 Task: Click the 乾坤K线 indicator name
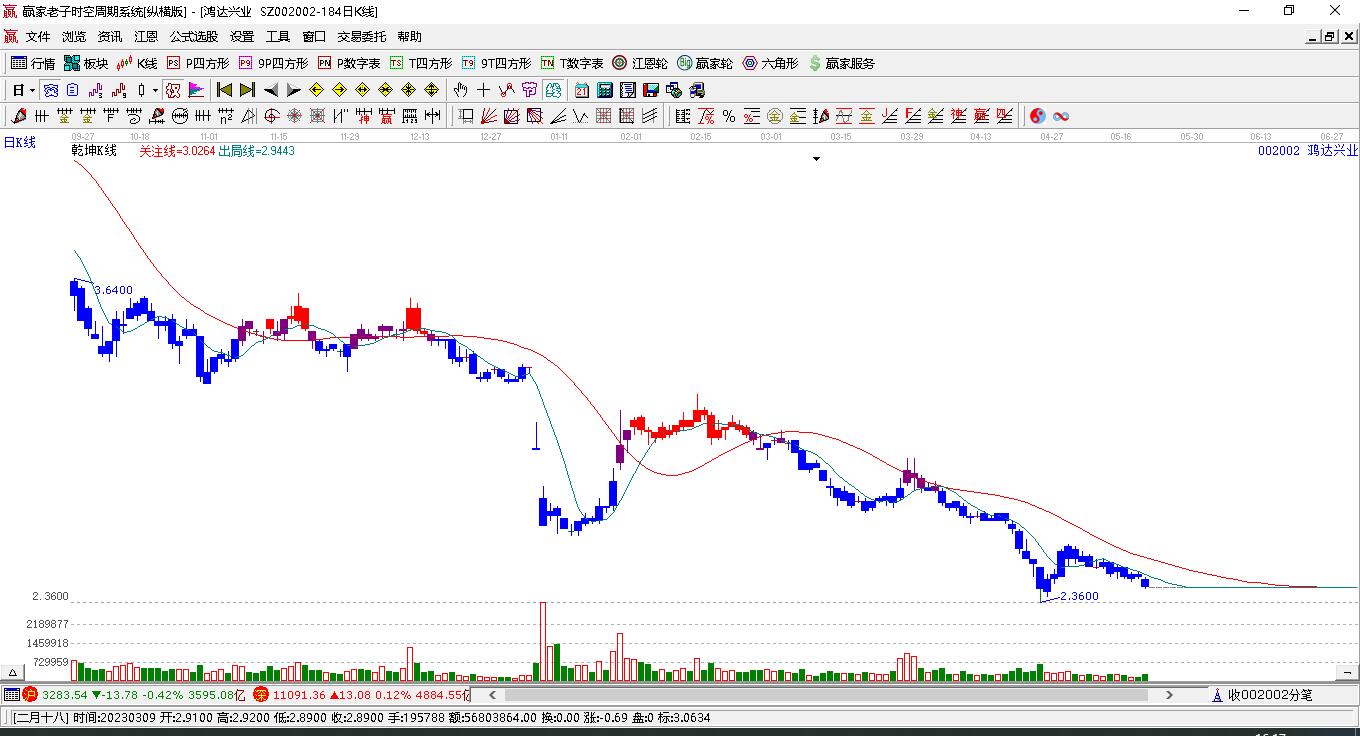click(95, 151)
